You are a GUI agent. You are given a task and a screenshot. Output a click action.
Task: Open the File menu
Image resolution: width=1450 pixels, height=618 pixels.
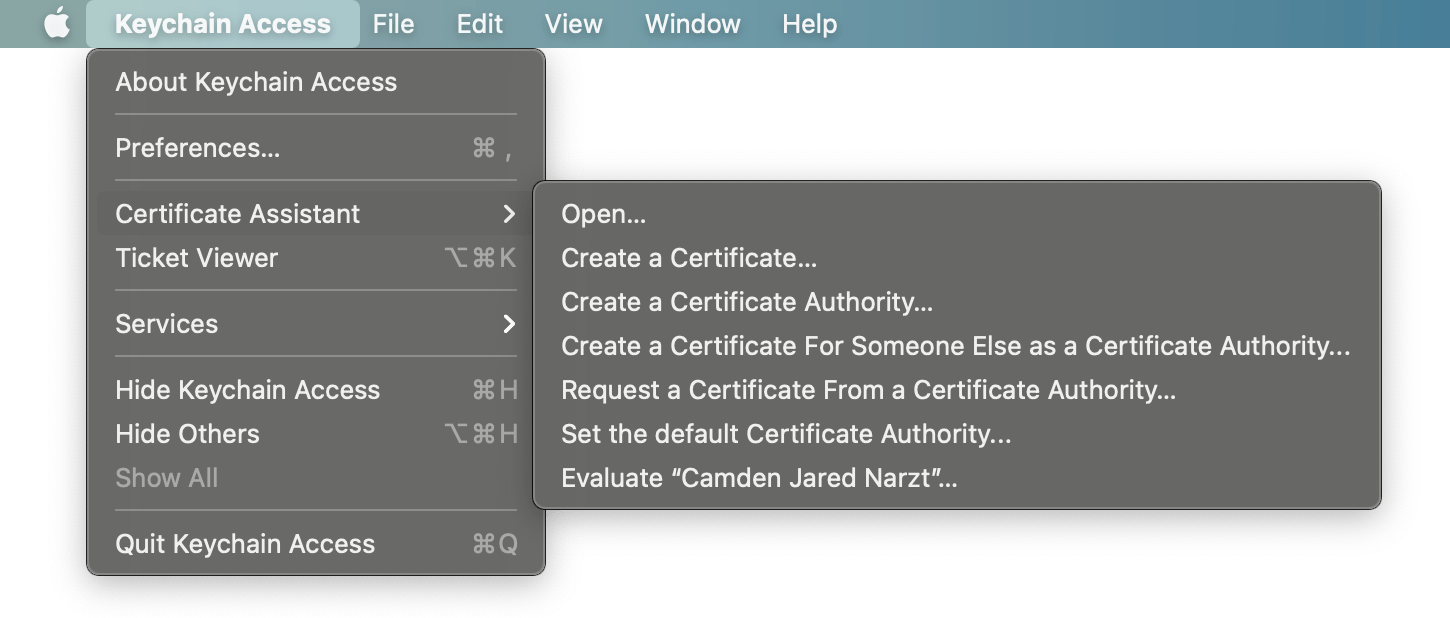[x=393, y=24]
